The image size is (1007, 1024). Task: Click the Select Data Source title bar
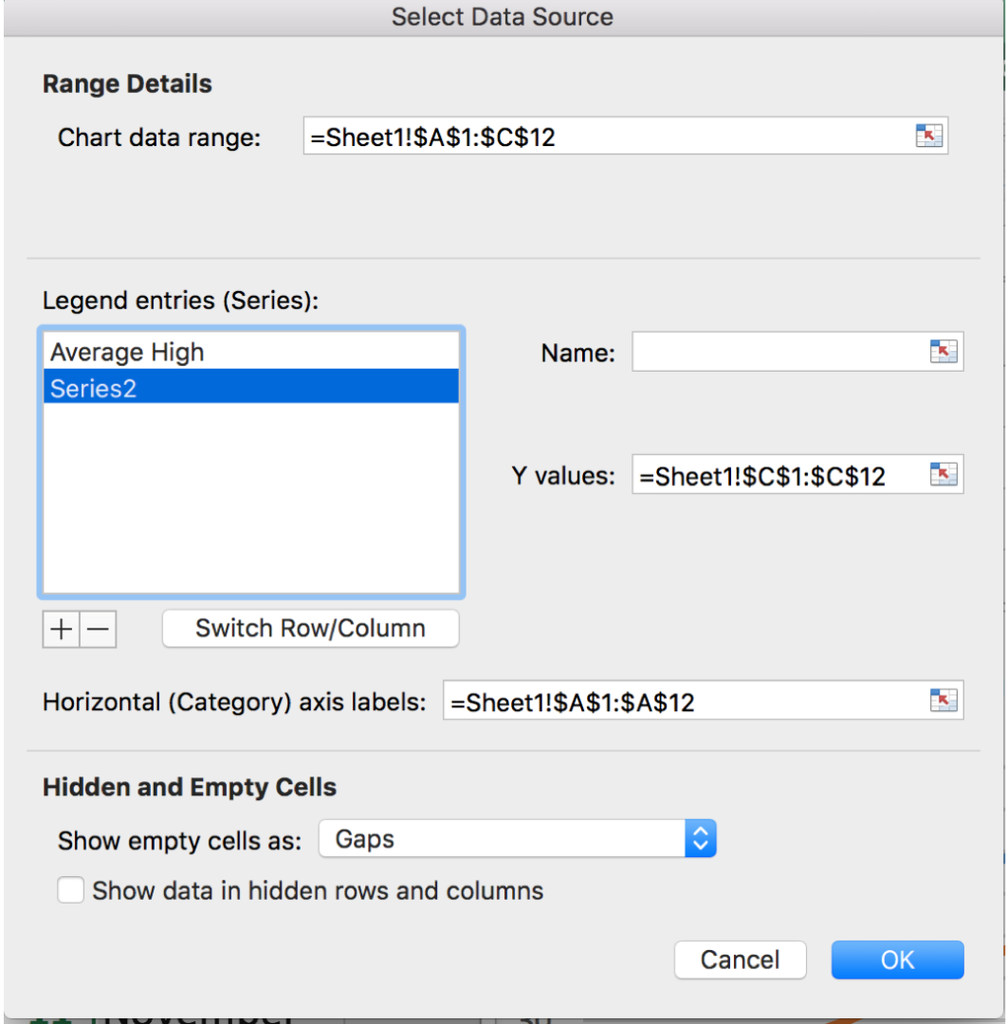pyautogui.click(x=502, y=17)
